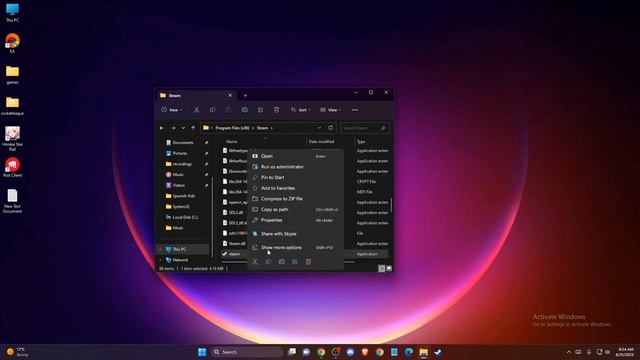Open the EA desktop shortcut
Image resolution: width=640 pixels, height=360 pixels.
click(x=12, y=43)
